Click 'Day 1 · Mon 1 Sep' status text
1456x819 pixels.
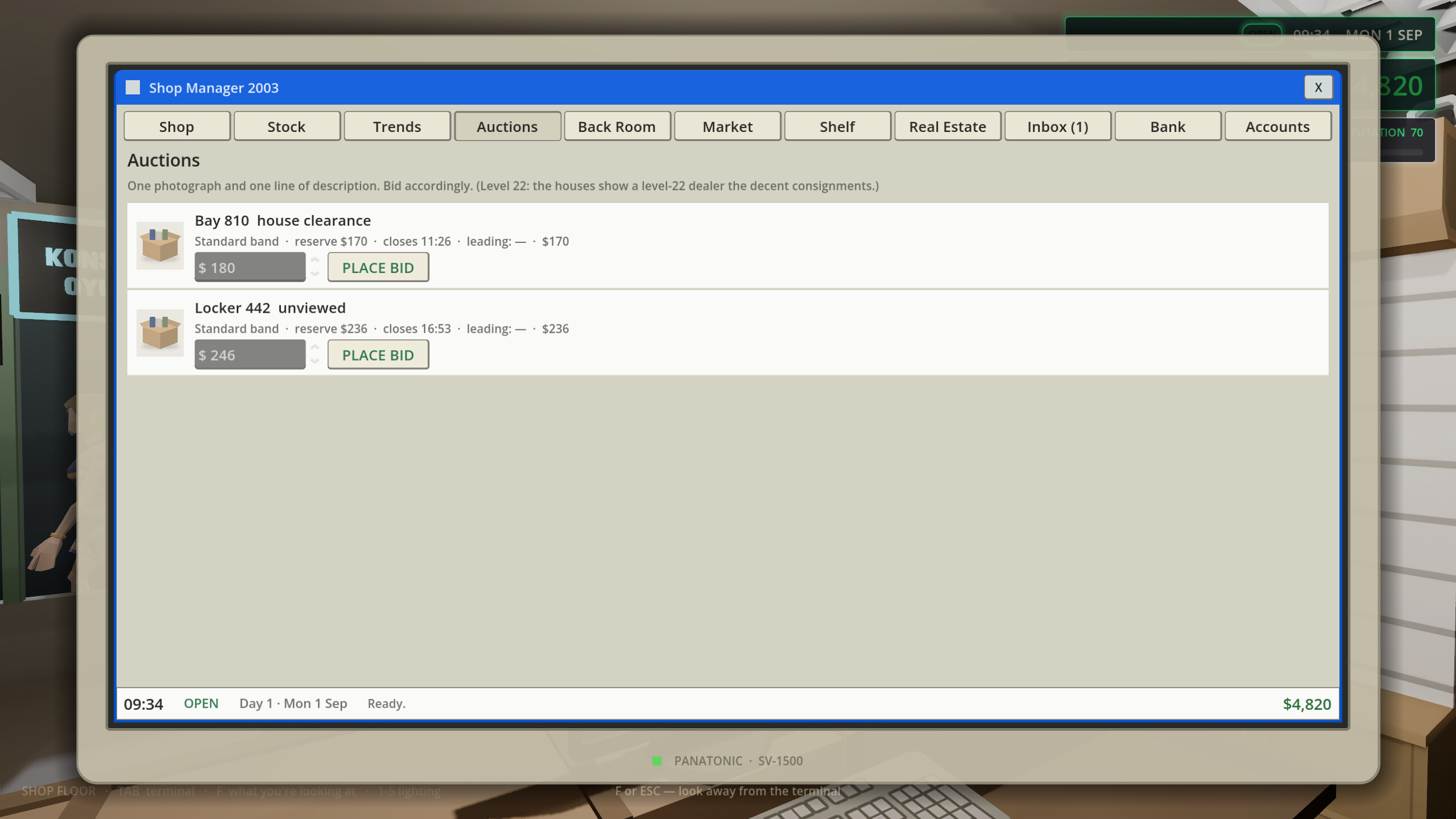click(x=293, y=704)
